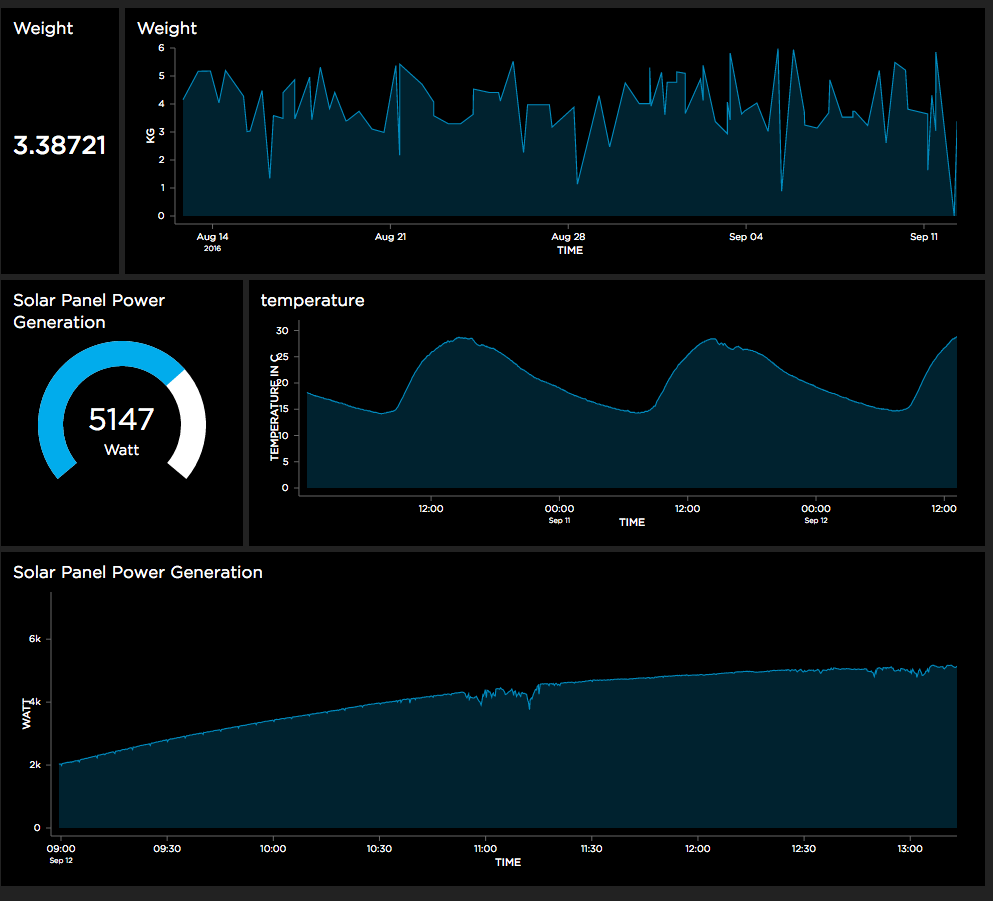Viewport: 993px width, 901px height.
Task: Click the 30 tick on temperature axis
Action: [282, 331]
